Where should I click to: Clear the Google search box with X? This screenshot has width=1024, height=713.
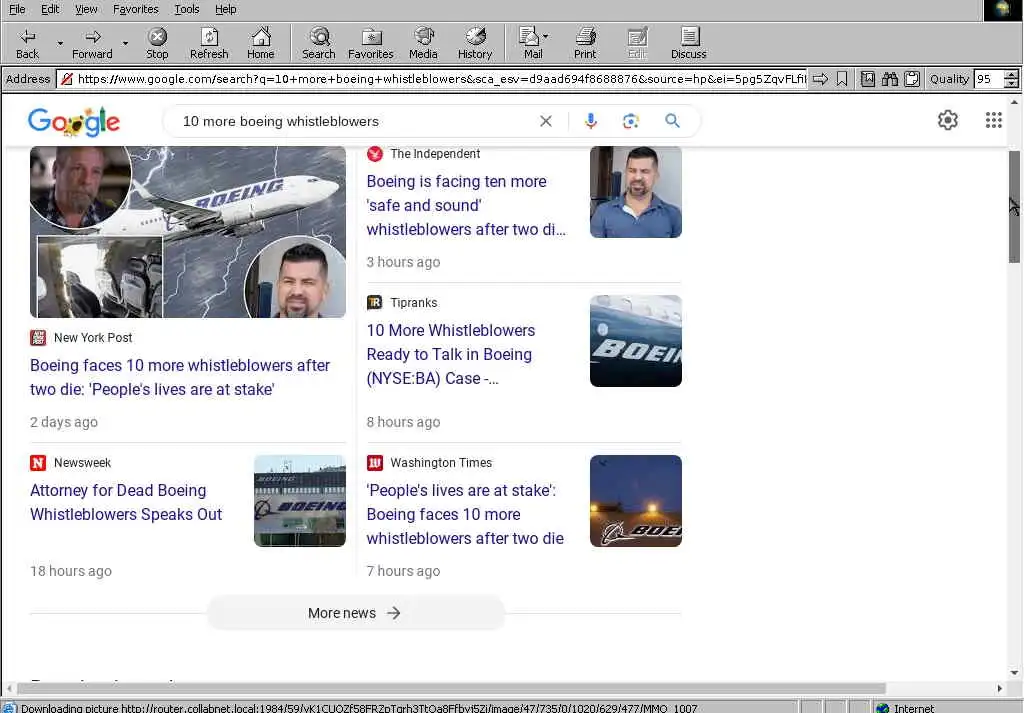(546, 121)
